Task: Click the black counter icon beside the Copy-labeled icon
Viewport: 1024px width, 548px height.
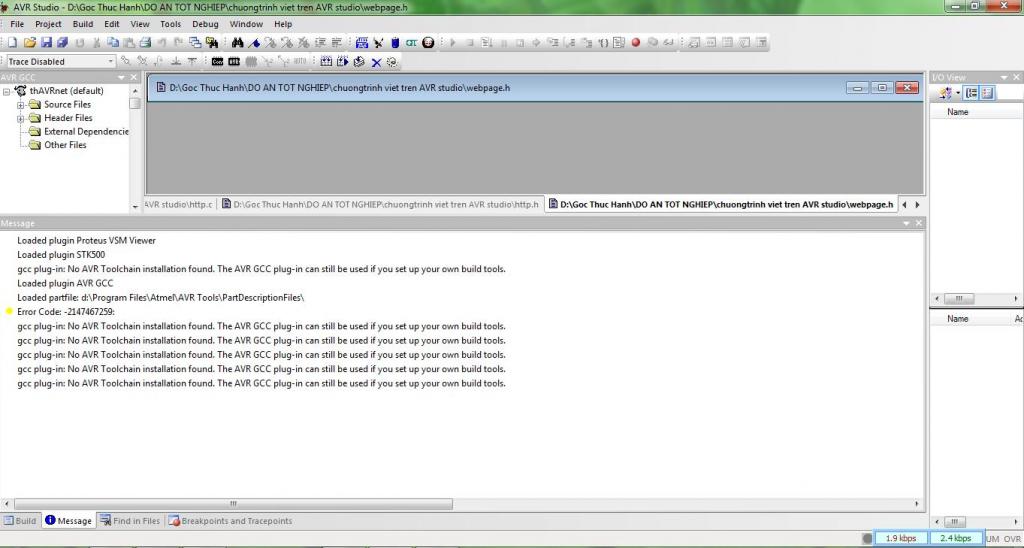Action: click(x=234, y=61)
